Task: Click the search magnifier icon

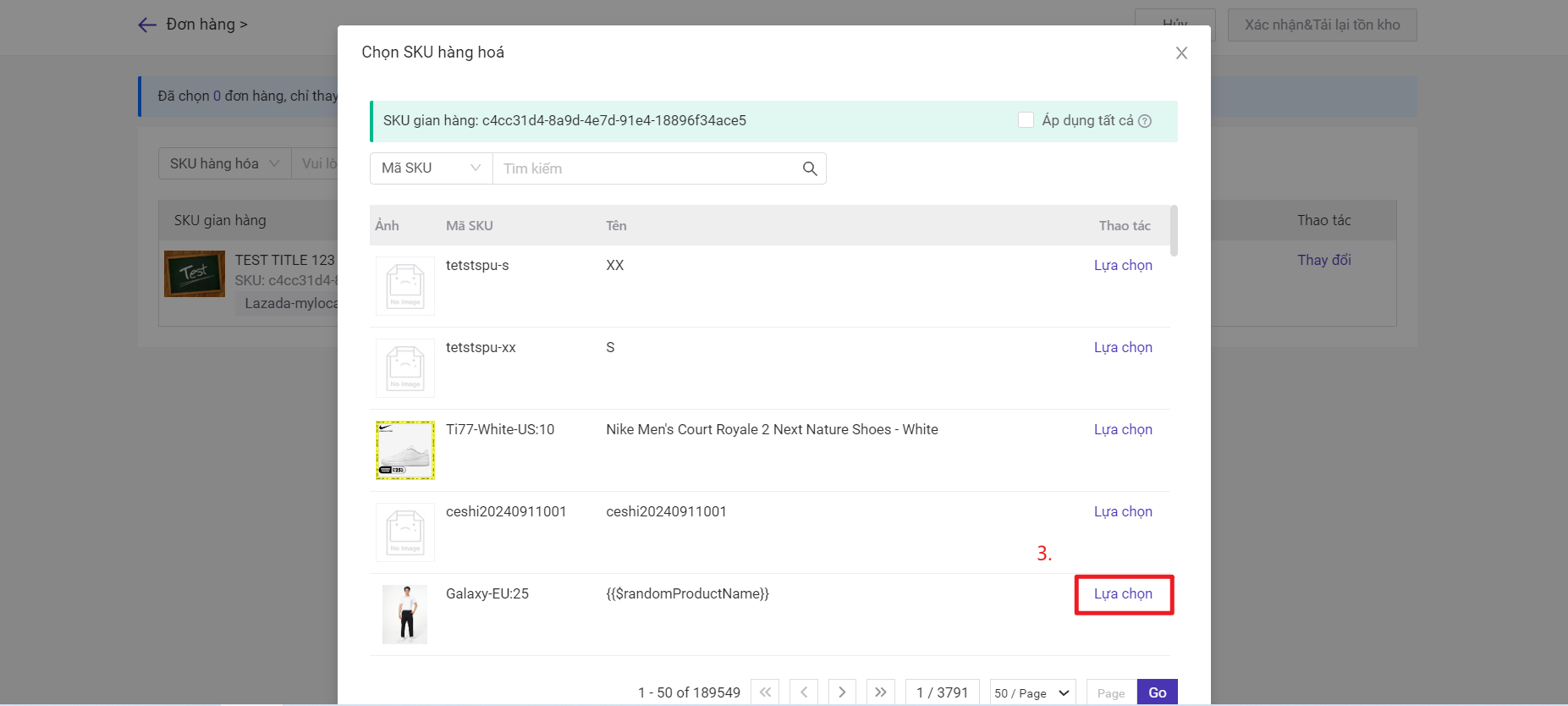Action: [x=809, y=168]
